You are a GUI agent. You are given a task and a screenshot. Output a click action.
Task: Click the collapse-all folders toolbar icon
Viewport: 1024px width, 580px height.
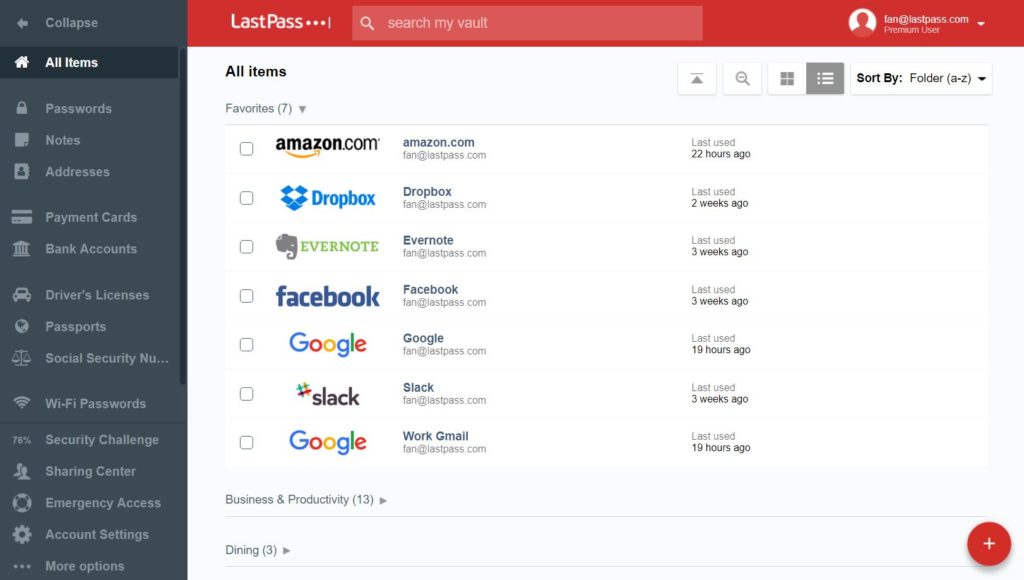pyautogui.click(x=697, y=78)
